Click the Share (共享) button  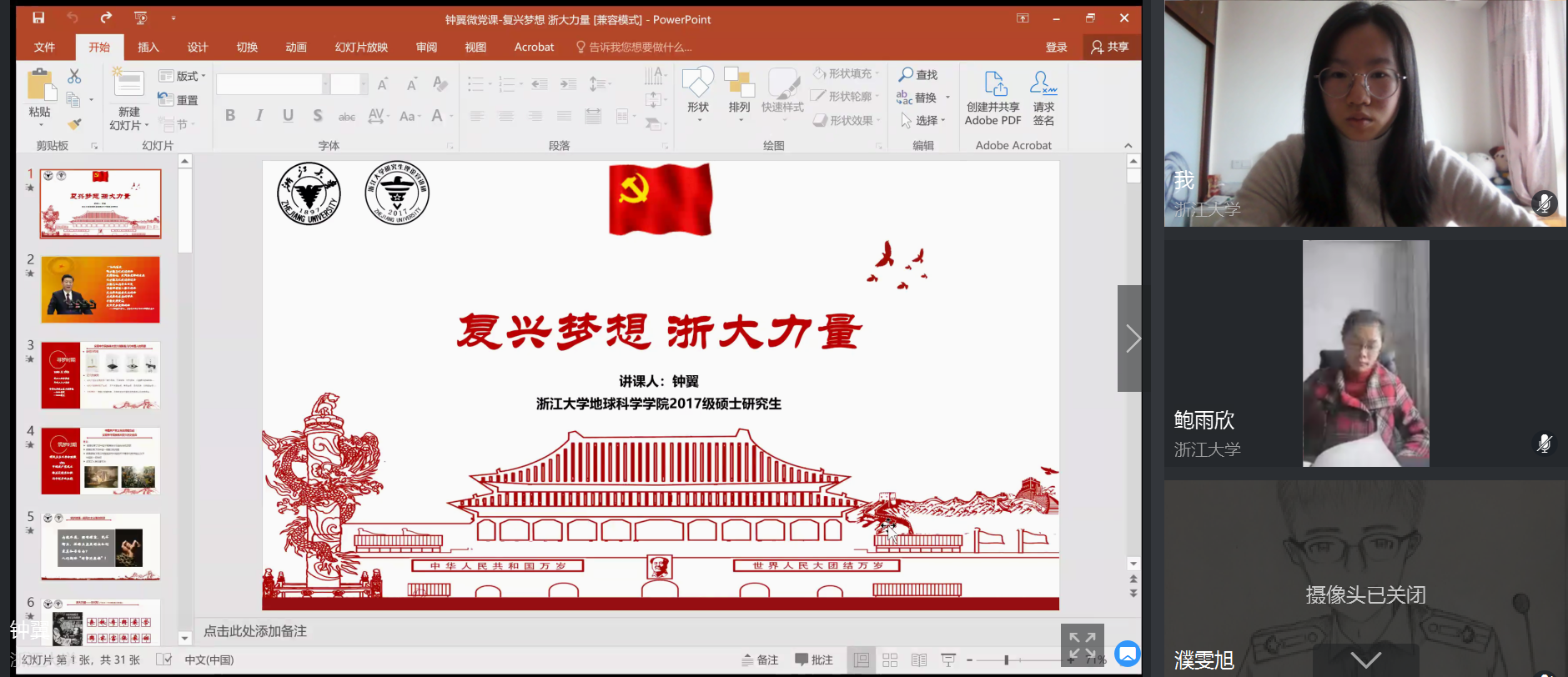(x=1109, y=48)
